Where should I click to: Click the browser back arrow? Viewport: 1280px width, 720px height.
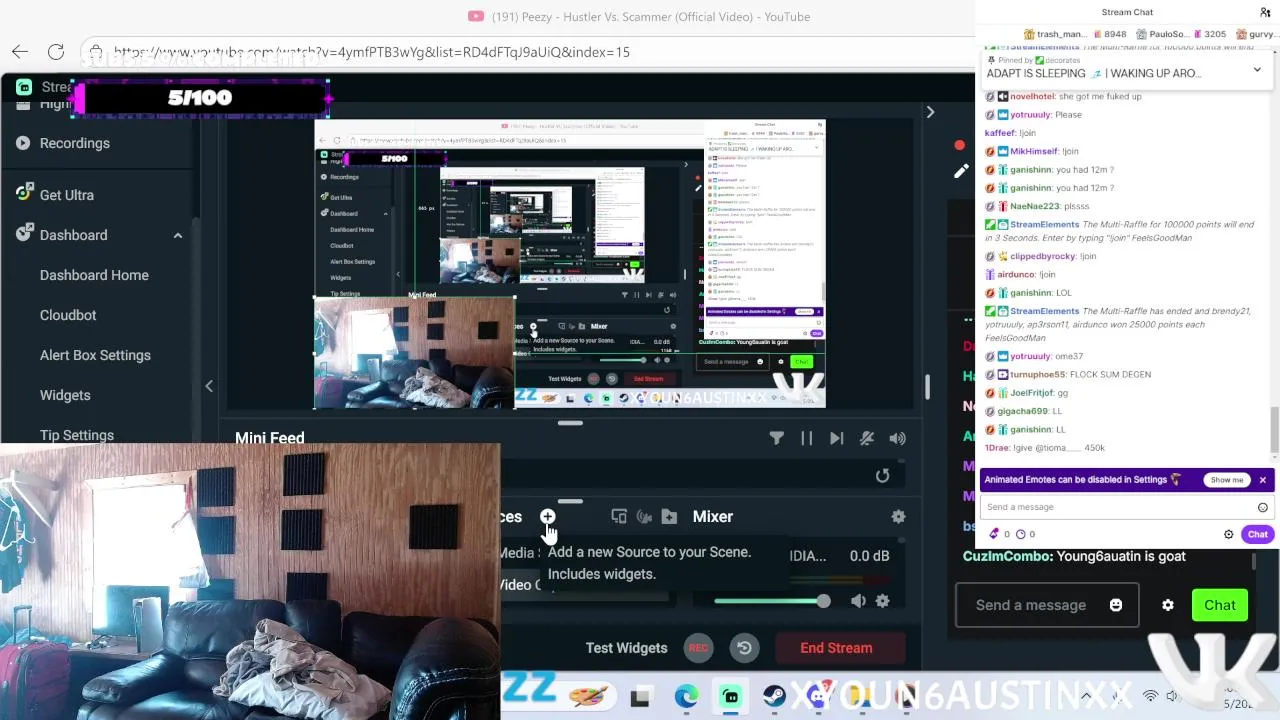[20, 52]
